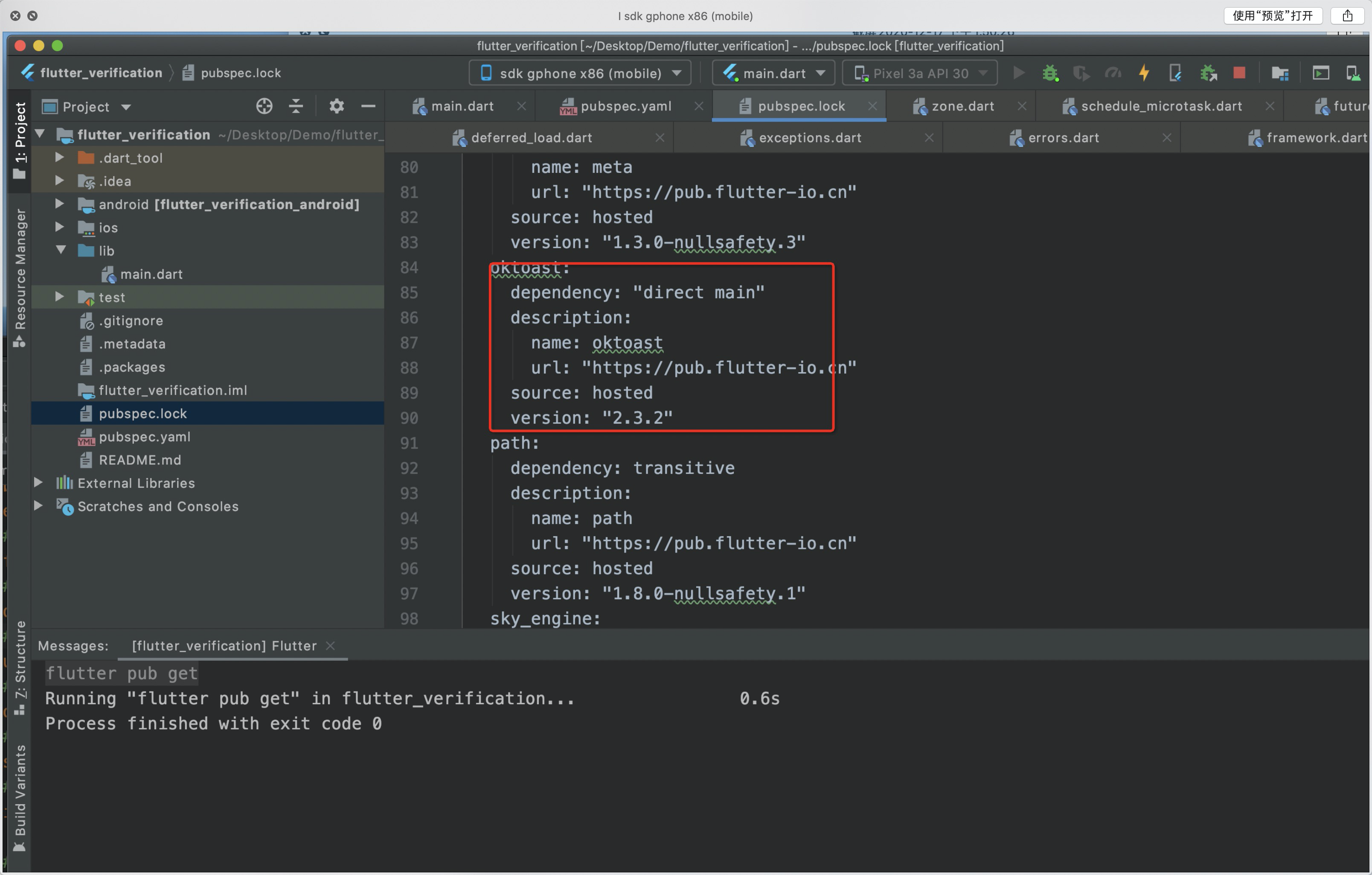Toggle the Structure tool window
The image size is (1372, 875).
point(20,666)
